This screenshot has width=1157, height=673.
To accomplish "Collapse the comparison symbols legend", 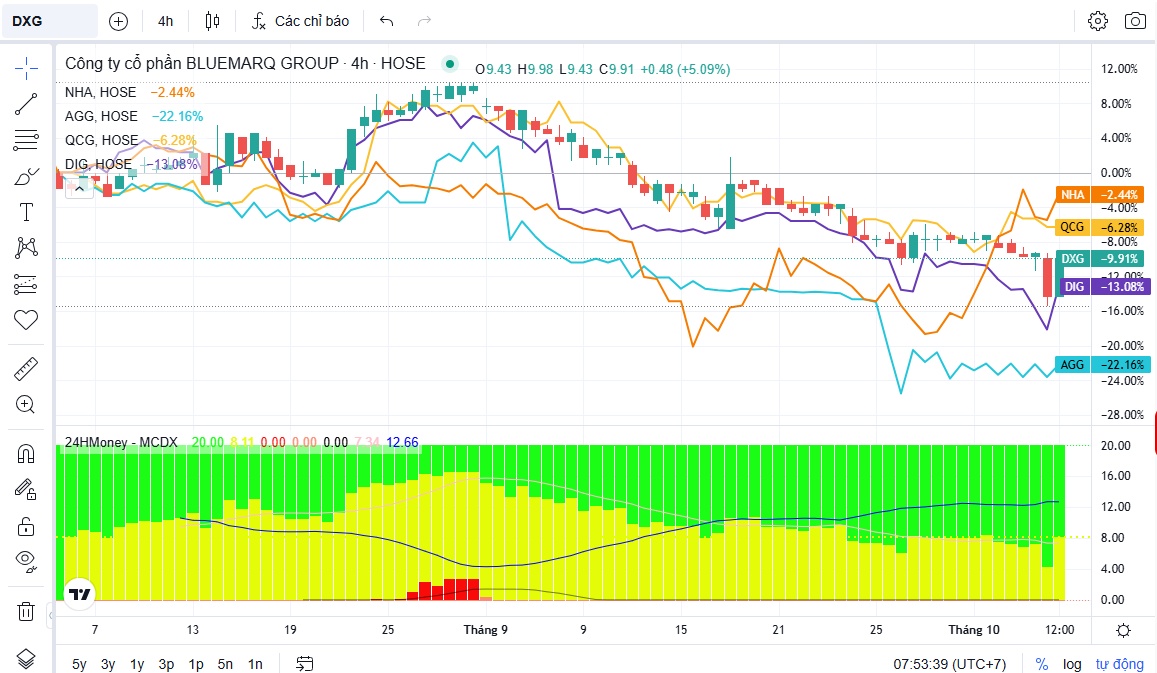I will coord(79,190).
